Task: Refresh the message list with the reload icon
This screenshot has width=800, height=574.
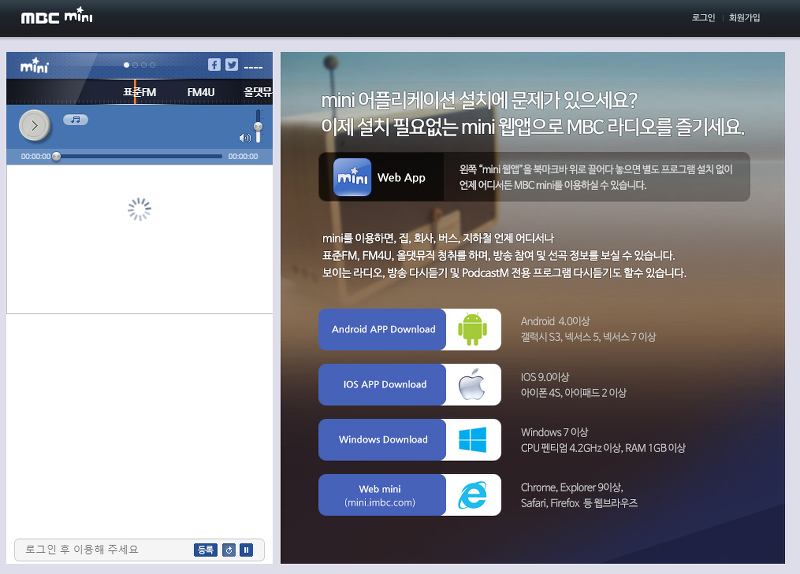Action: [x=229, y=550]
